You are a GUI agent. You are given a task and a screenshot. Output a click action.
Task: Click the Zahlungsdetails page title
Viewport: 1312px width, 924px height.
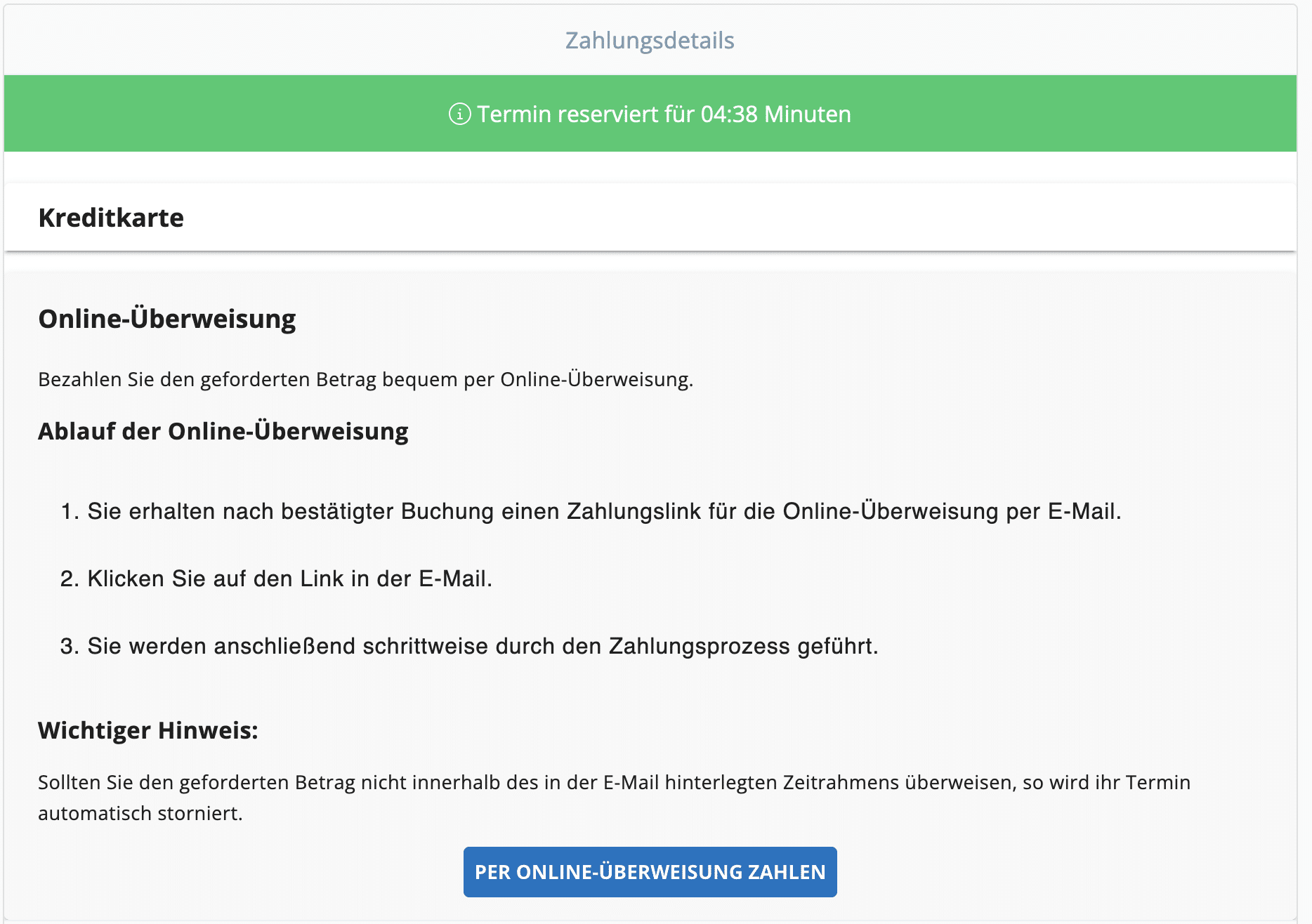pyautogui.click(x=650, y=40)
